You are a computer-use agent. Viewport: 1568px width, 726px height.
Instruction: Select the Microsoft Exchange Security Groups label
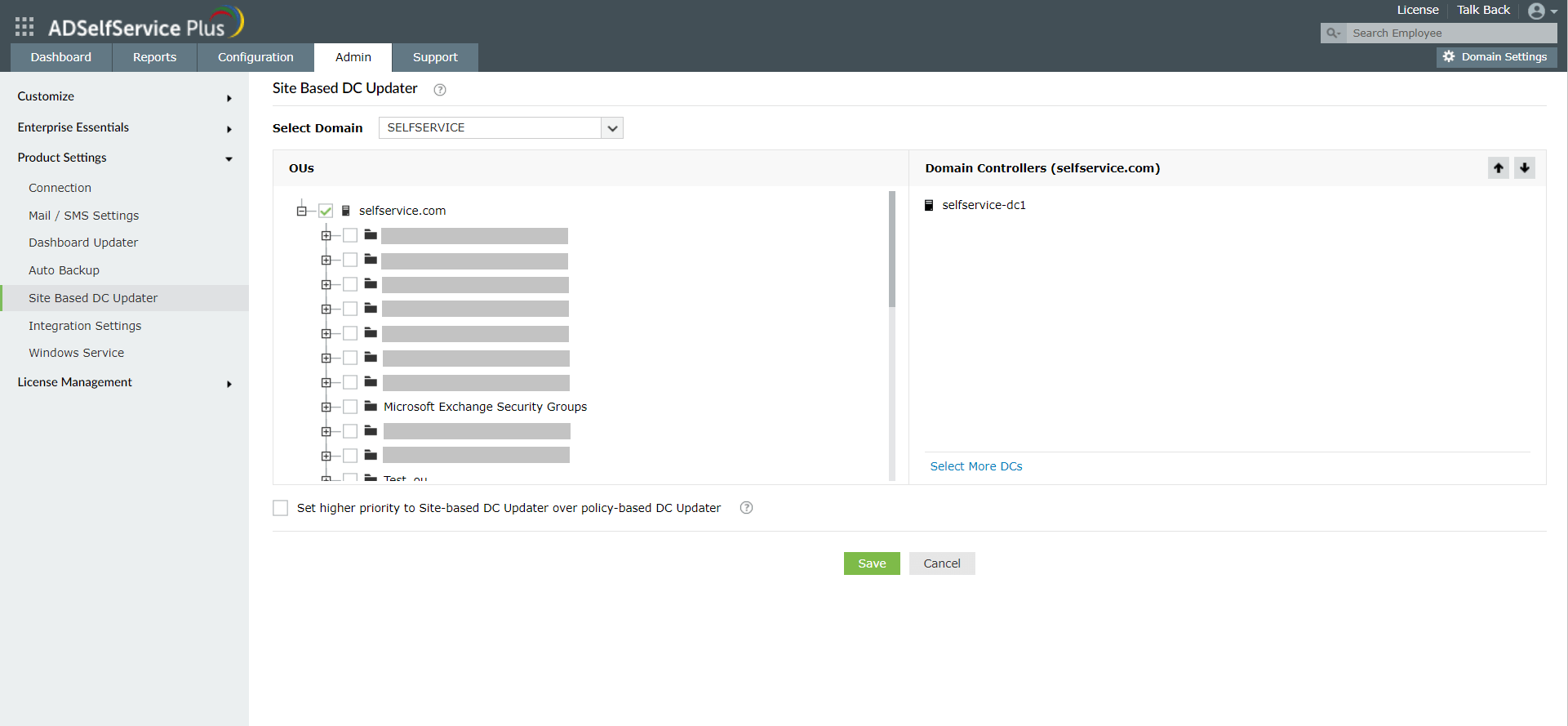click(485, 407)
